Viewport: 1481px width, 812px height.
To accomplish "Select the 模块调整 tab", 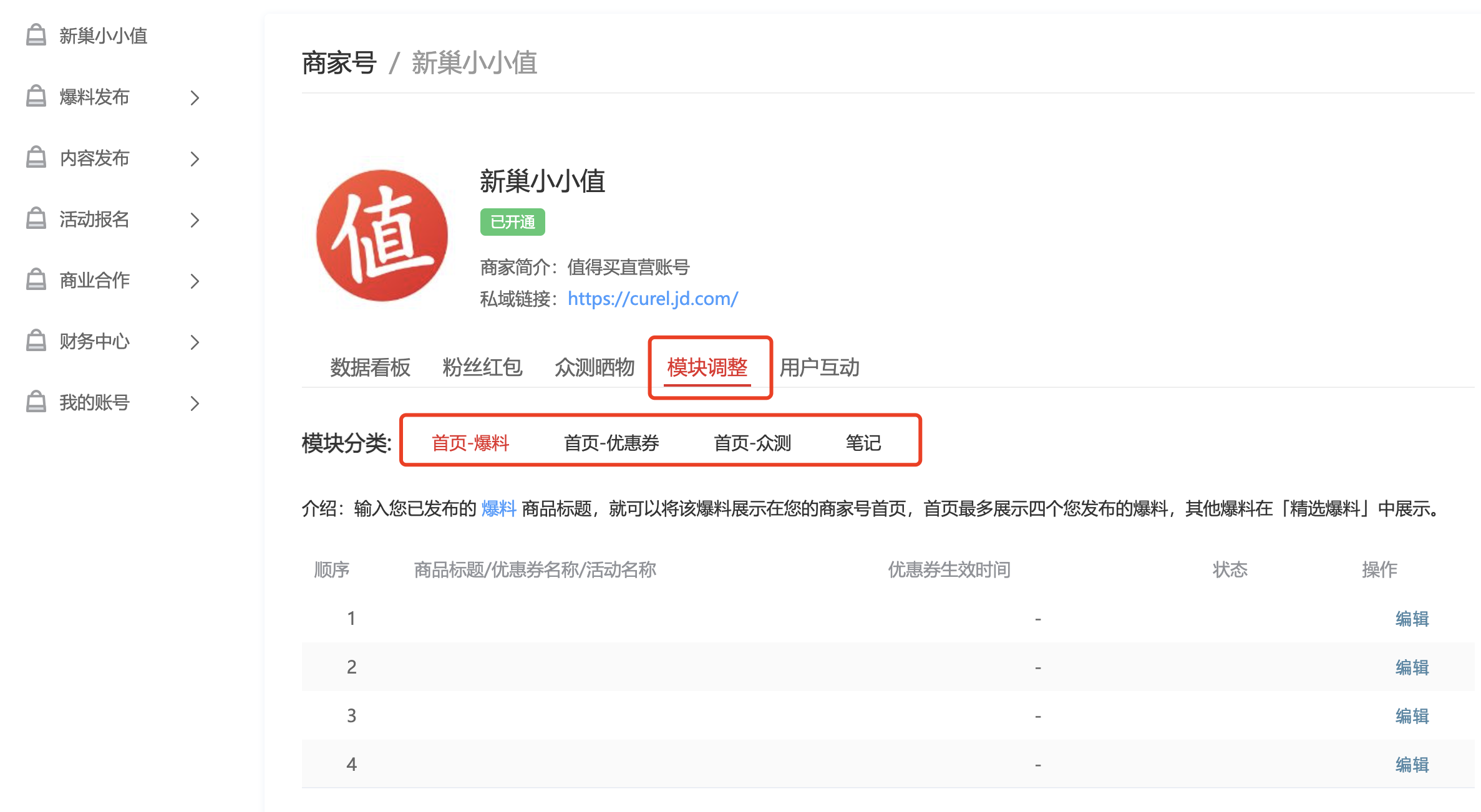I will click(x=707, y=367).
